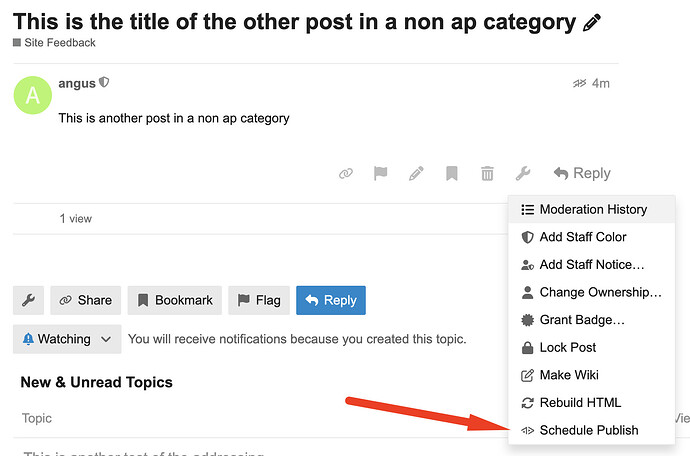Choose Change Ownership in post menu
Image resolution: width=690 pixels, height=456 pixels.
tap(591, 292)
